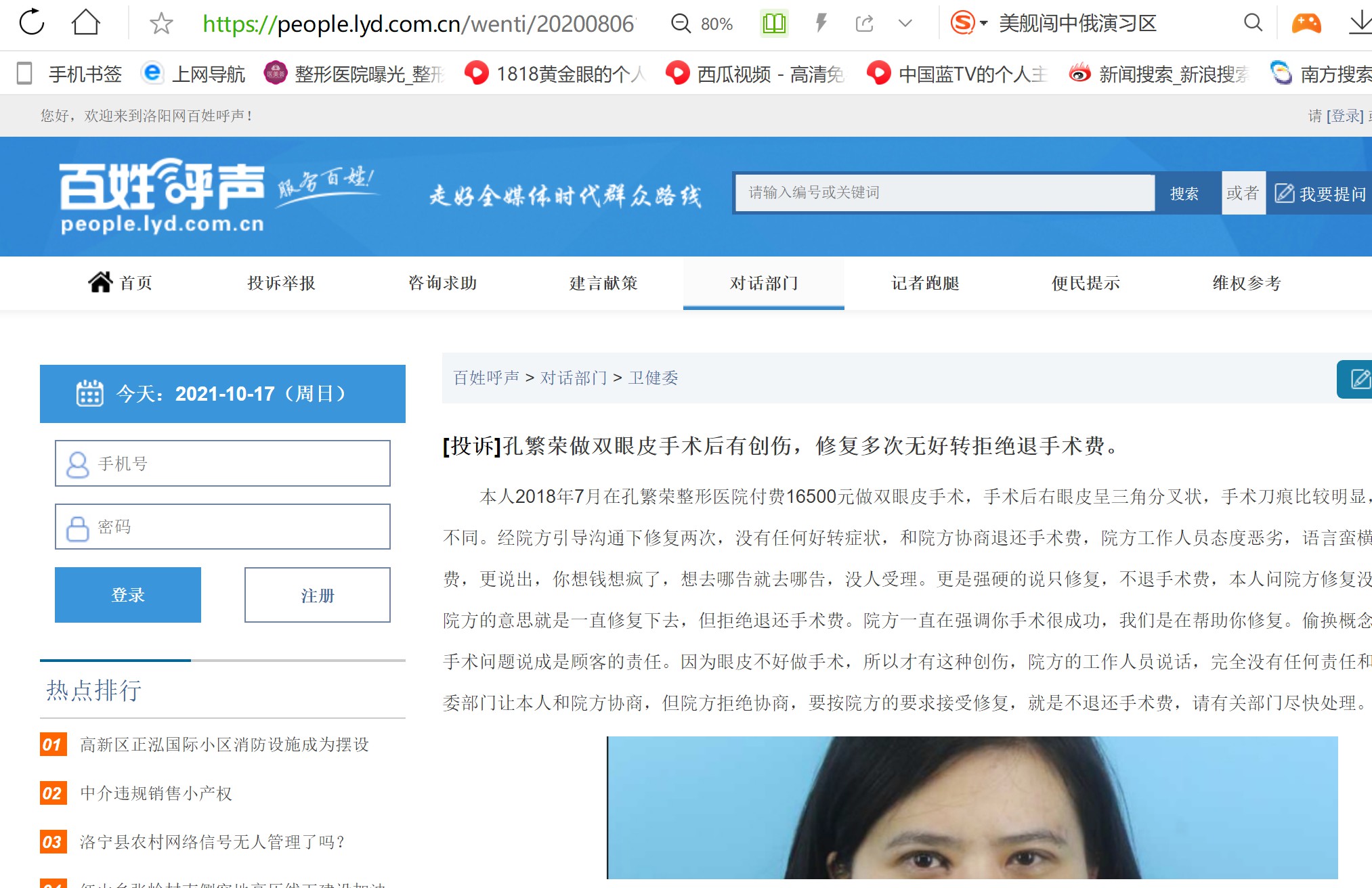
Task: Click the blue 登录 login button
Action: point(128,595)
